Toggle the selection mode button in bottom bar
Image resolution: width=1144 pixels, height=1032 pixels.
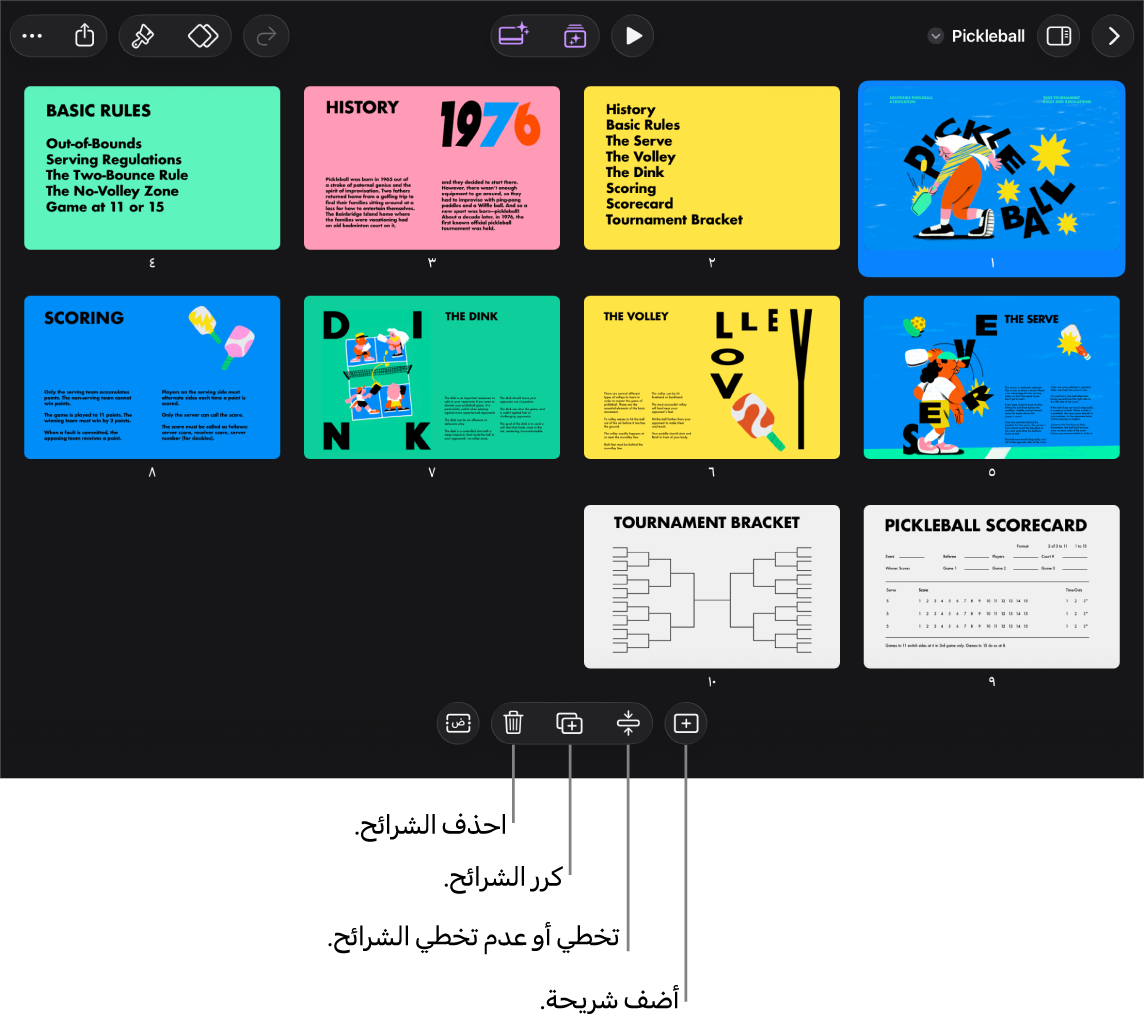coord(458,723)
